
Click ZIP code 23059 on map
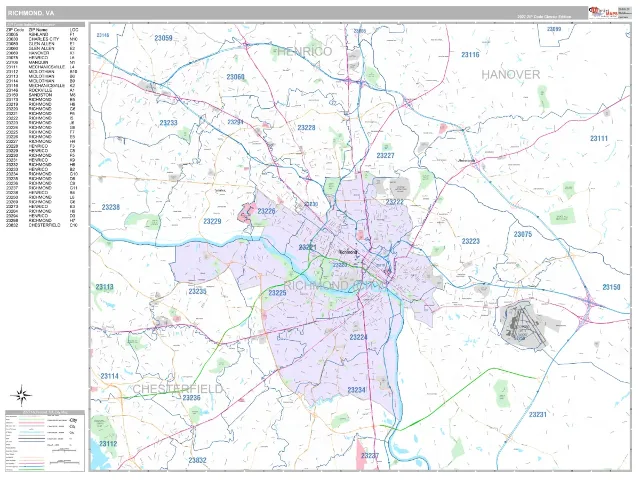pyautogui.click(x=163, y=38)
